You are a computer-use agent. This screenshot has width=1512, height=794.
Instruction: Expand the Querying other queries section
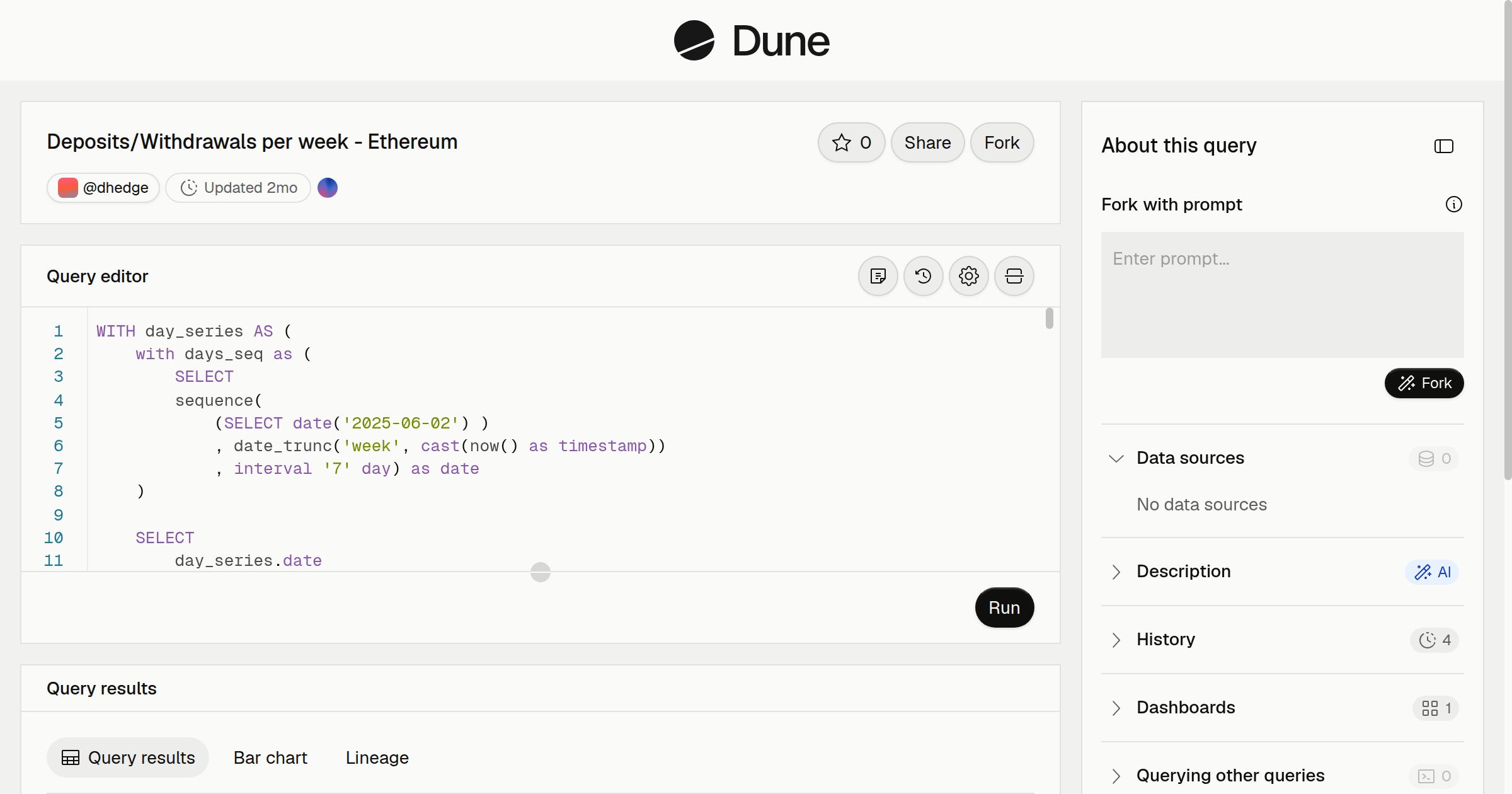[1116, 776]
